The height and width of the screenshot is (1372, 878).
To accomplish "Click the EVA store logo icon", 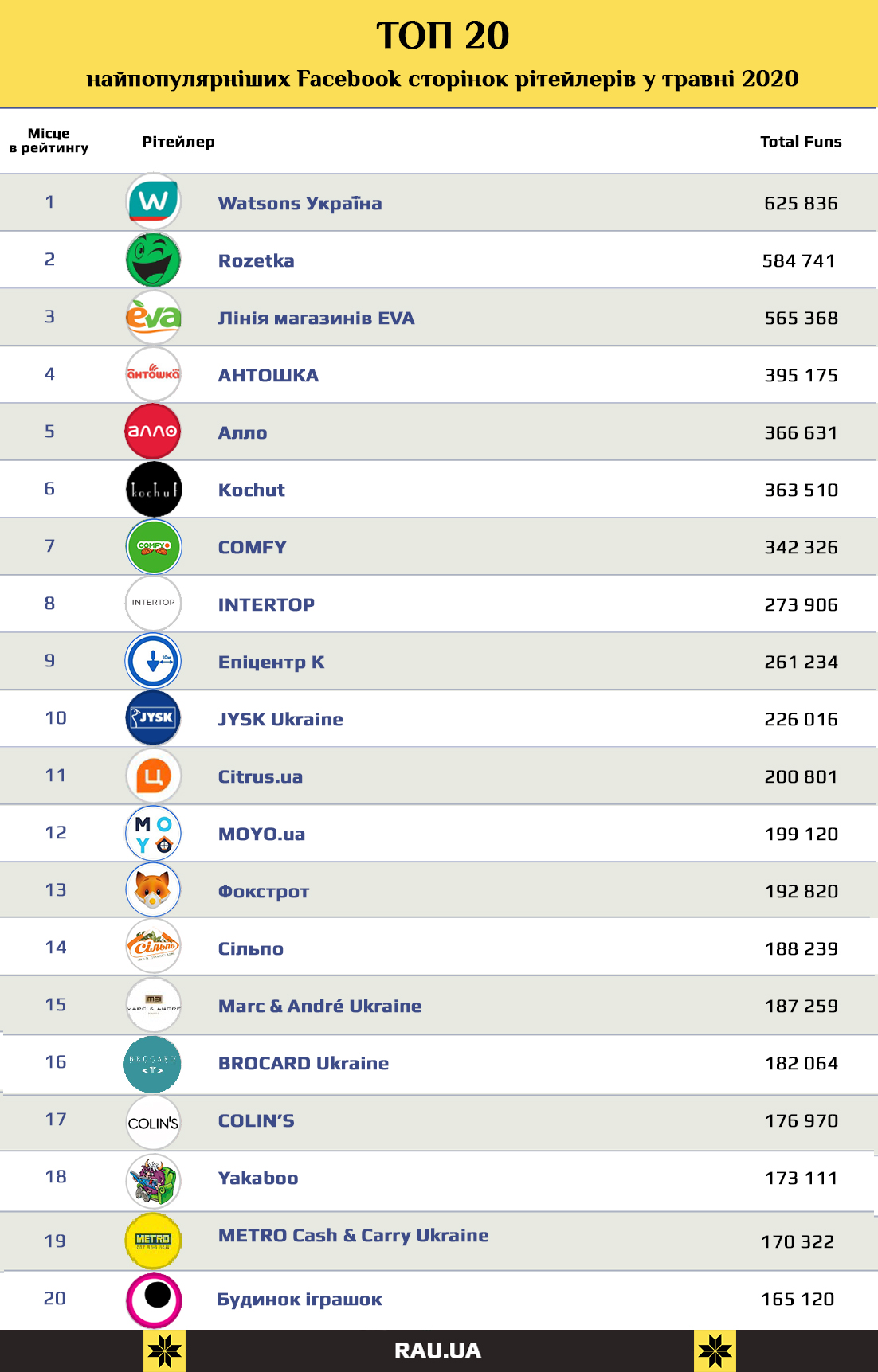I will point(154,318).
